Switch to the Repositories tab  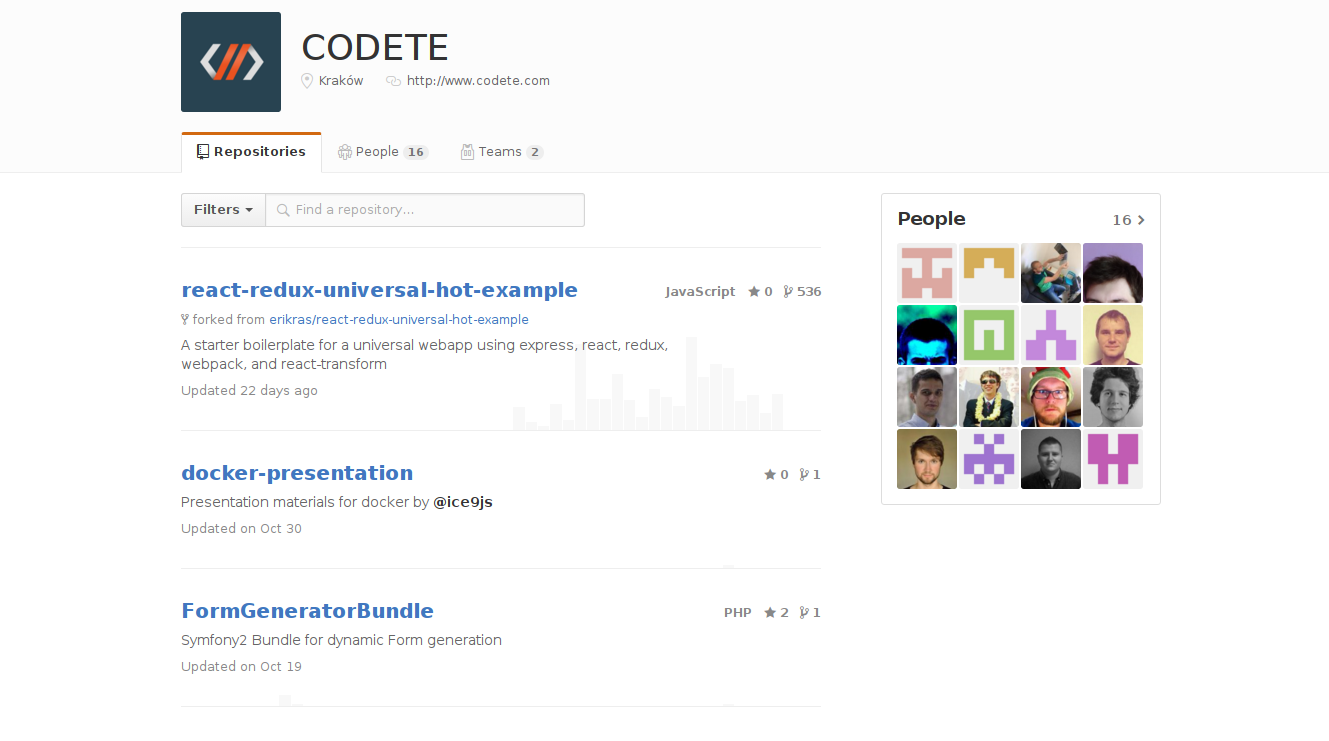[251, 152]
